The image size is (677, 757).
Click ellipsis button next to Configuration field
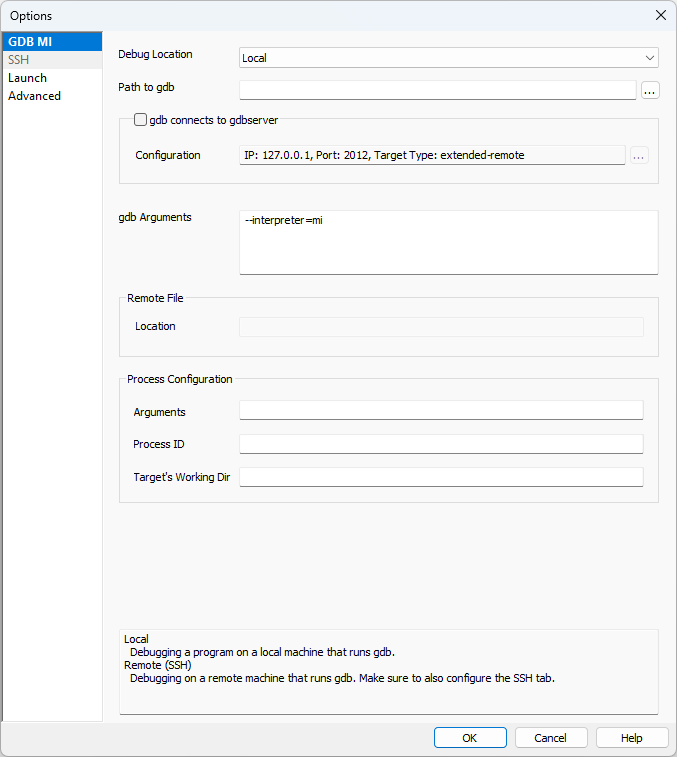tap(639, 155)
